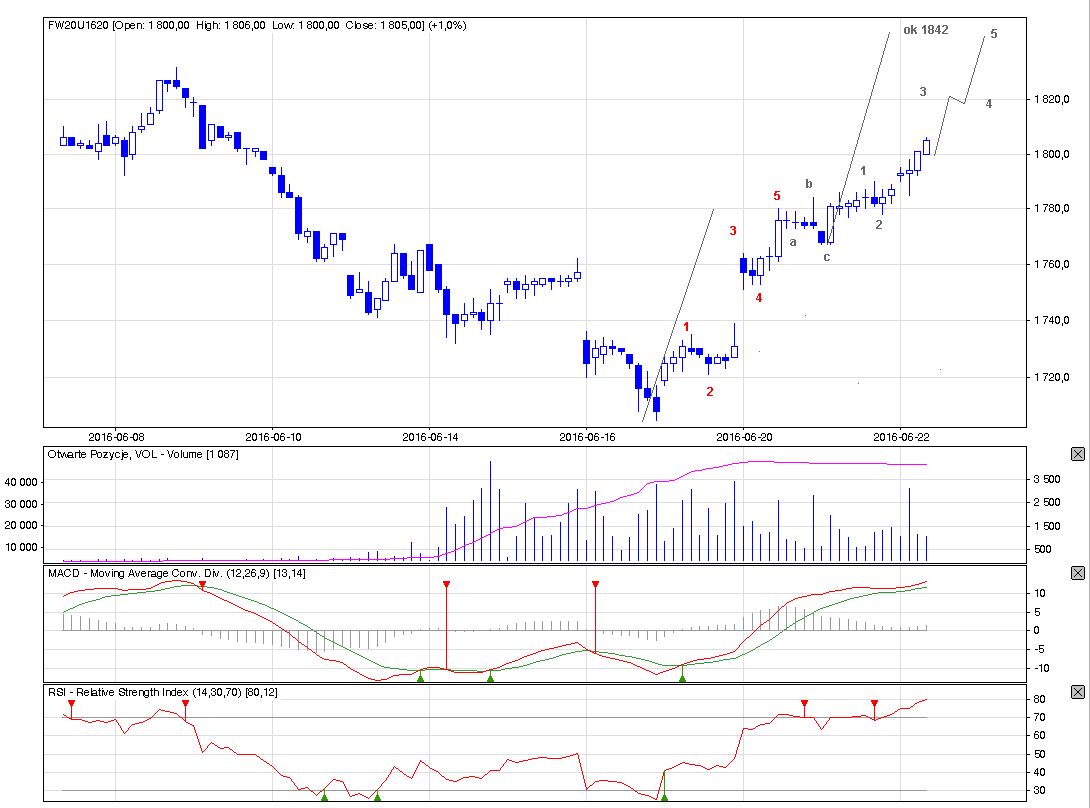Close the RSI indicator panel
The height and width of the screenshot is (808, 1090).
(x=1077, y=692)
